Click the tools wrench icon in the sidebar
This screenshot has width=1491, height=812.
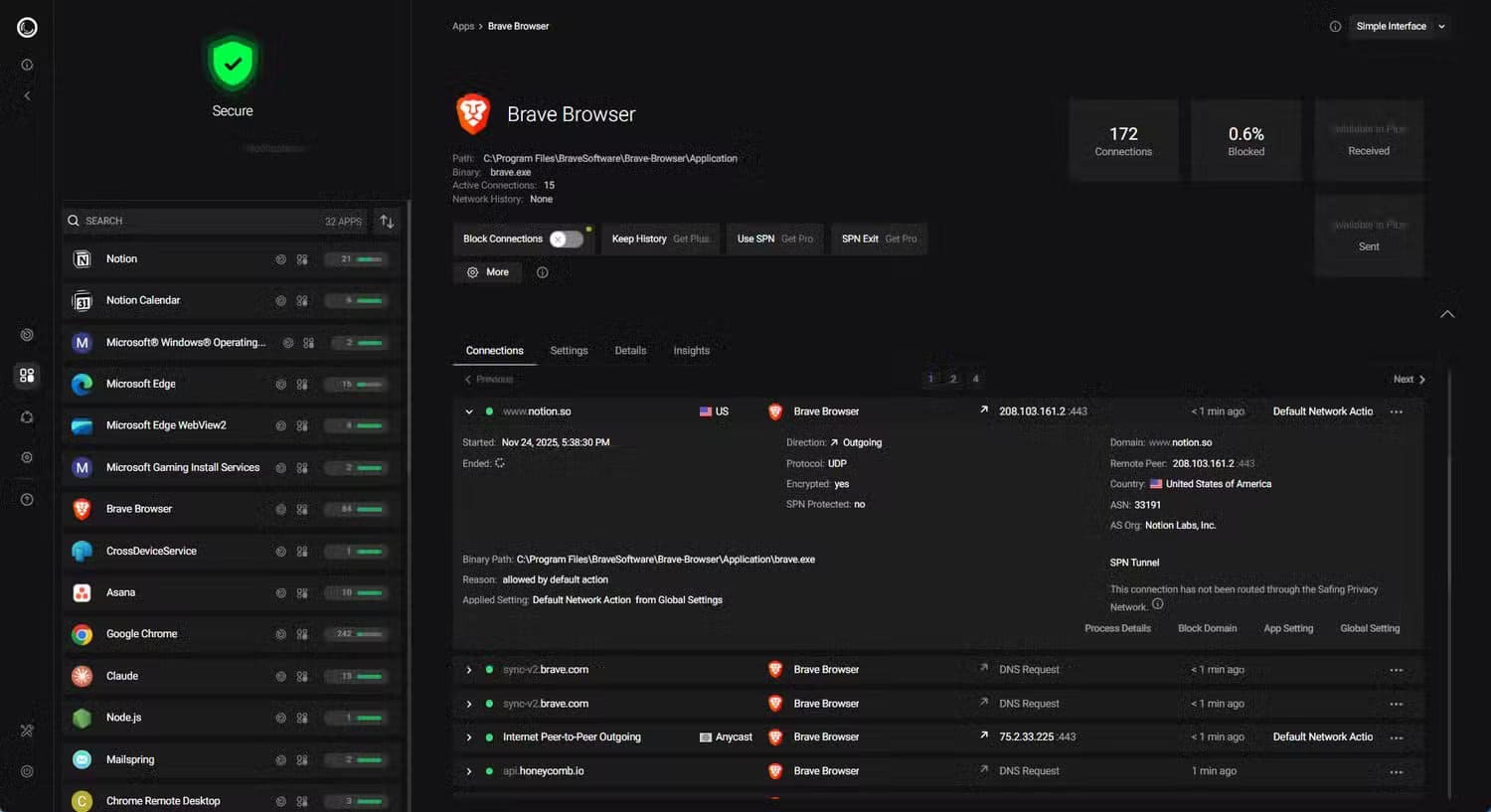click(x=27, y=731)
